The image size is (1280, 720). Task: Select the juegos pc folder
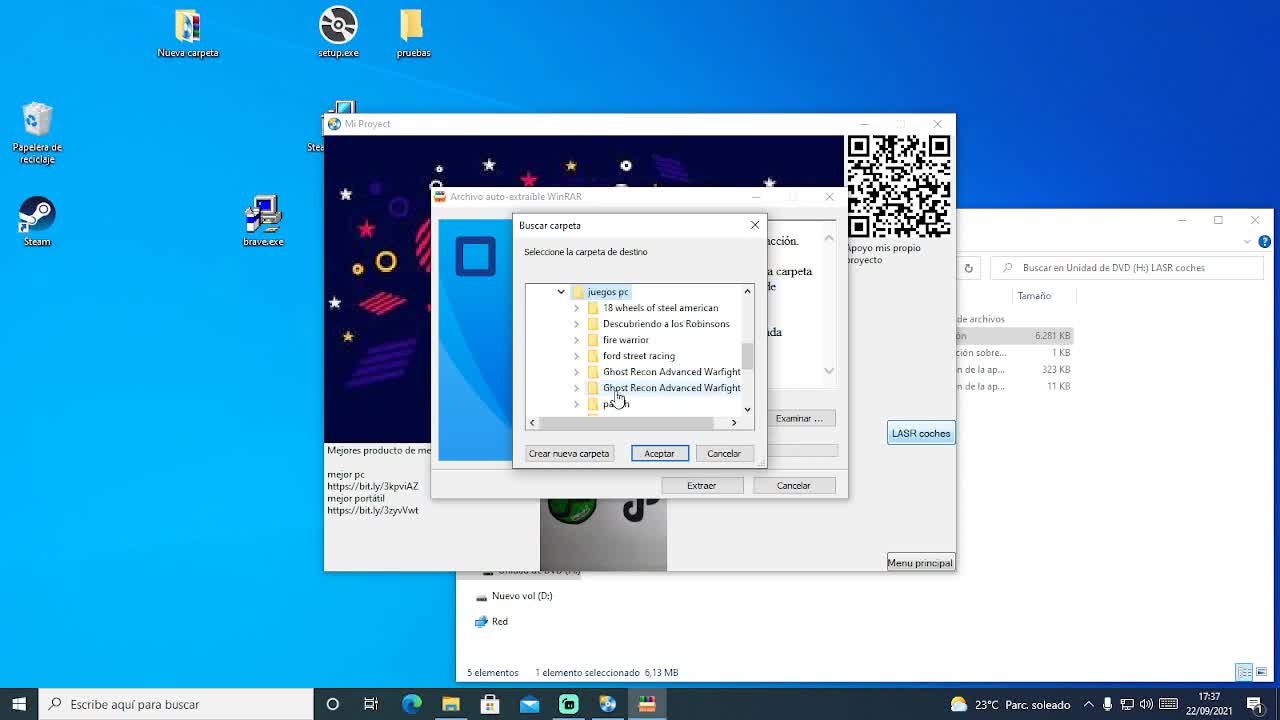[600, 292]
